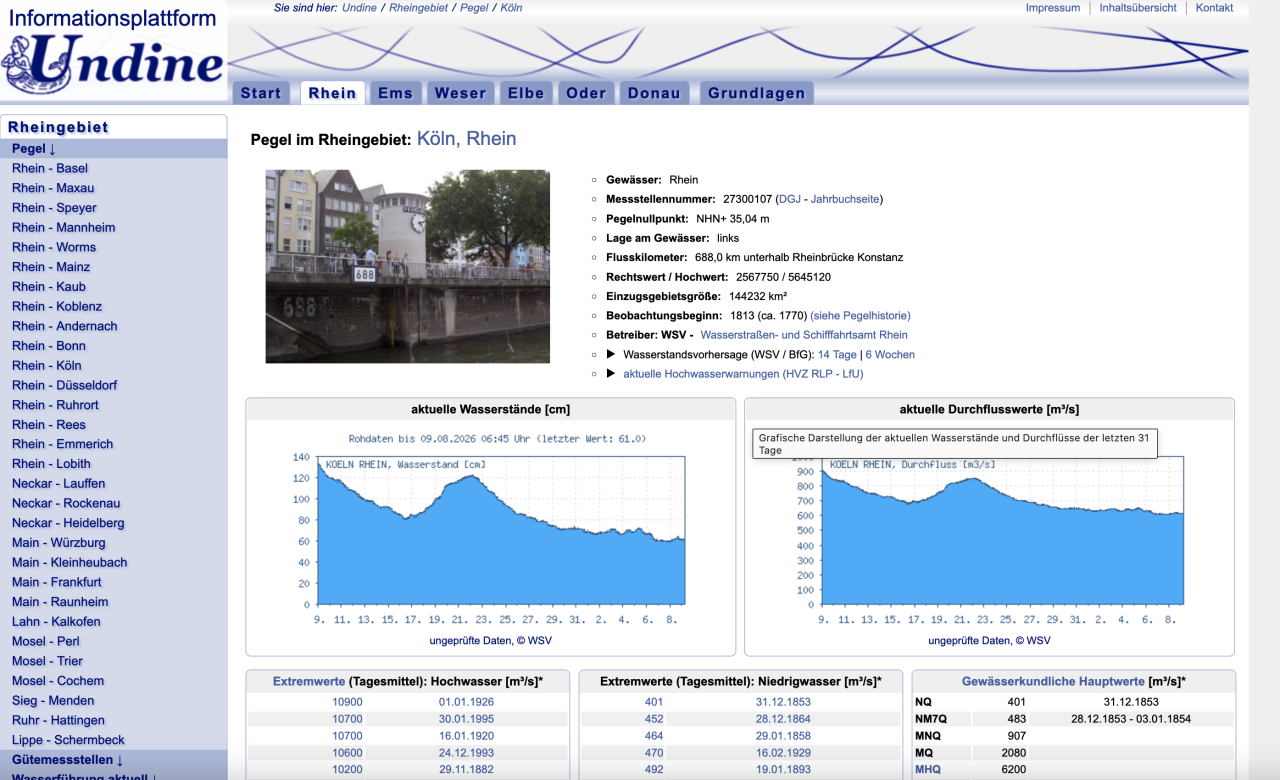Select Rhein - Lobith gauge
Viewport: 1280px width, 780px height.
click(51, 463)
